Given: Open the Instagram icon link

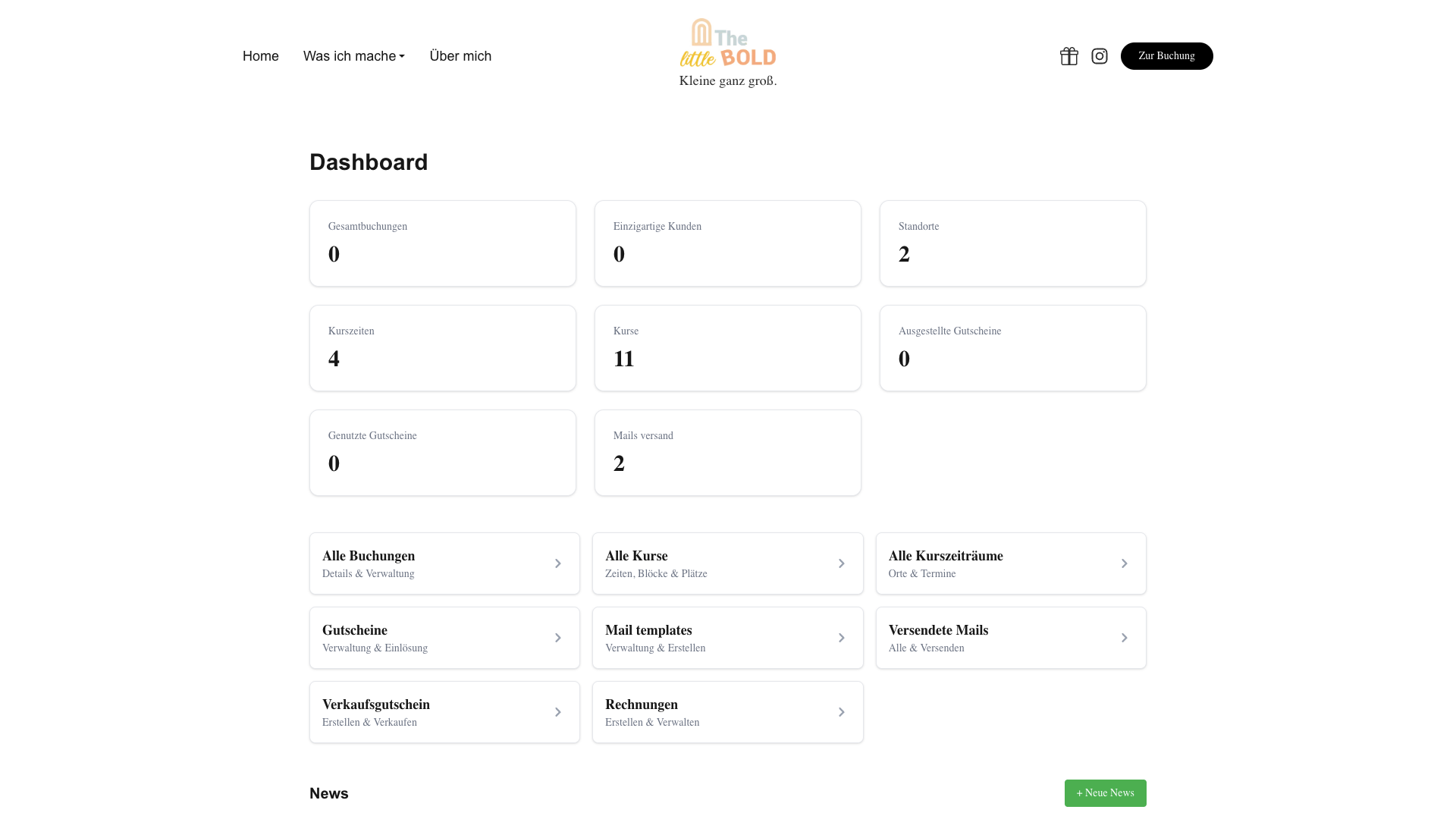Looking at the screenshot, I should pos(1100,56).
